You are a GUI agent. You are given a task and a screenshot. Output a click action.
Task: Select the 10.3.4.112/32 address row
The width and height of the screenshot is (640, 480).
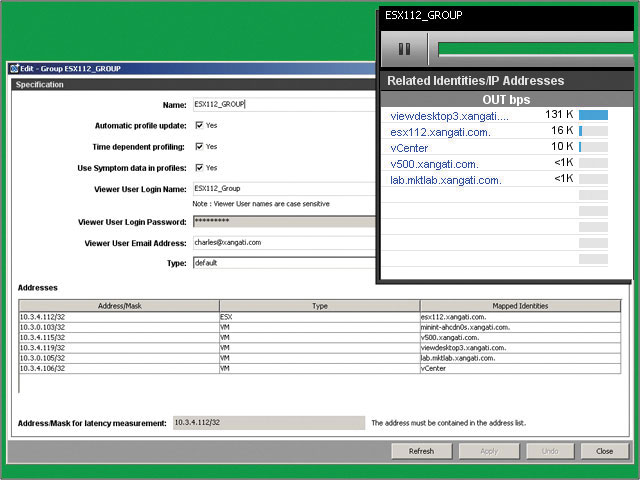[320, 317]
